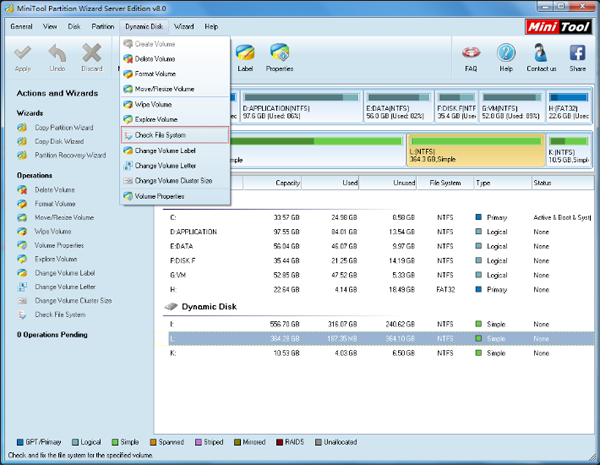Choose Check File System menu entry
Viewport: 600px width, 465px height.
click(x=175, y=135)
